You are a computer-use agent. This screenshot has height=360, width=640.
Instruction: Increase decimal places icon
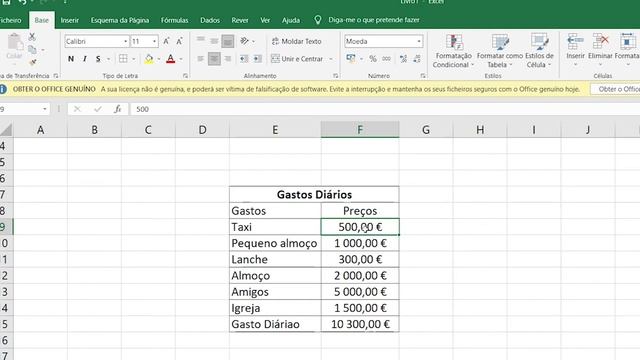(x=403, y=59)
